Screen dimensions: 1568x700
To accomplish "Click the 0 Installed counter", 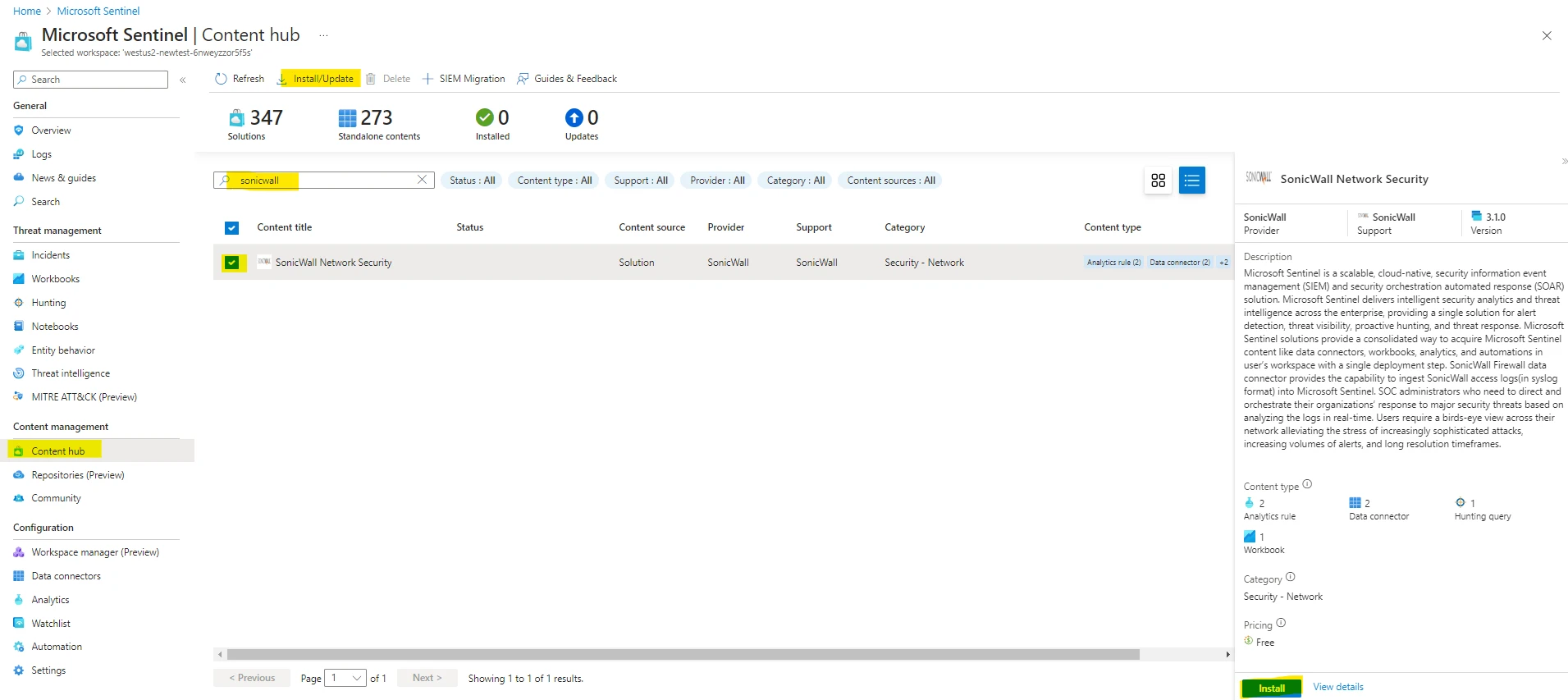I will [492, 125].
